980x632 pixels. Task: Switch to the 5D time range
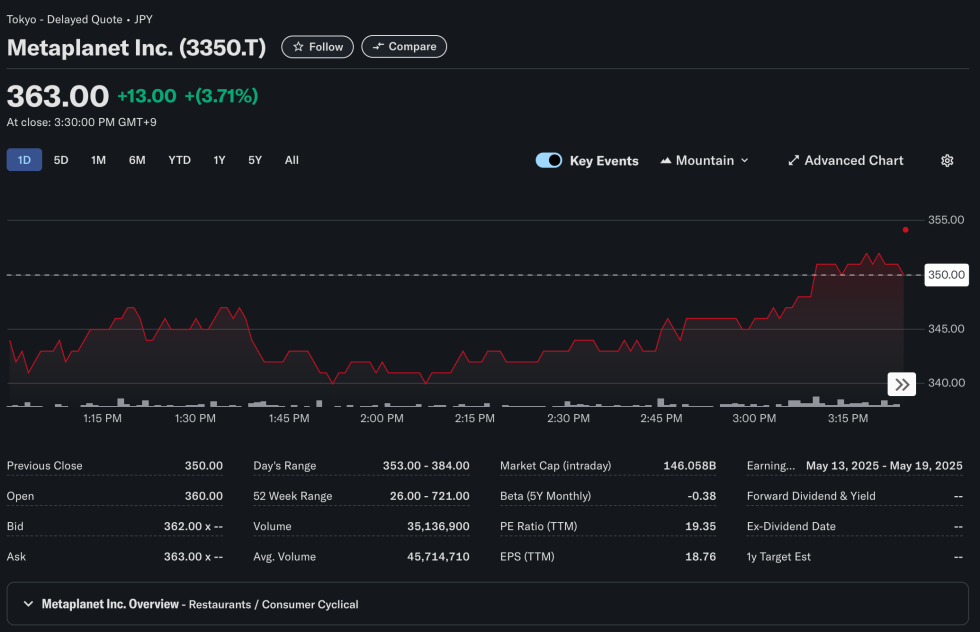click(x=61, y=160)
